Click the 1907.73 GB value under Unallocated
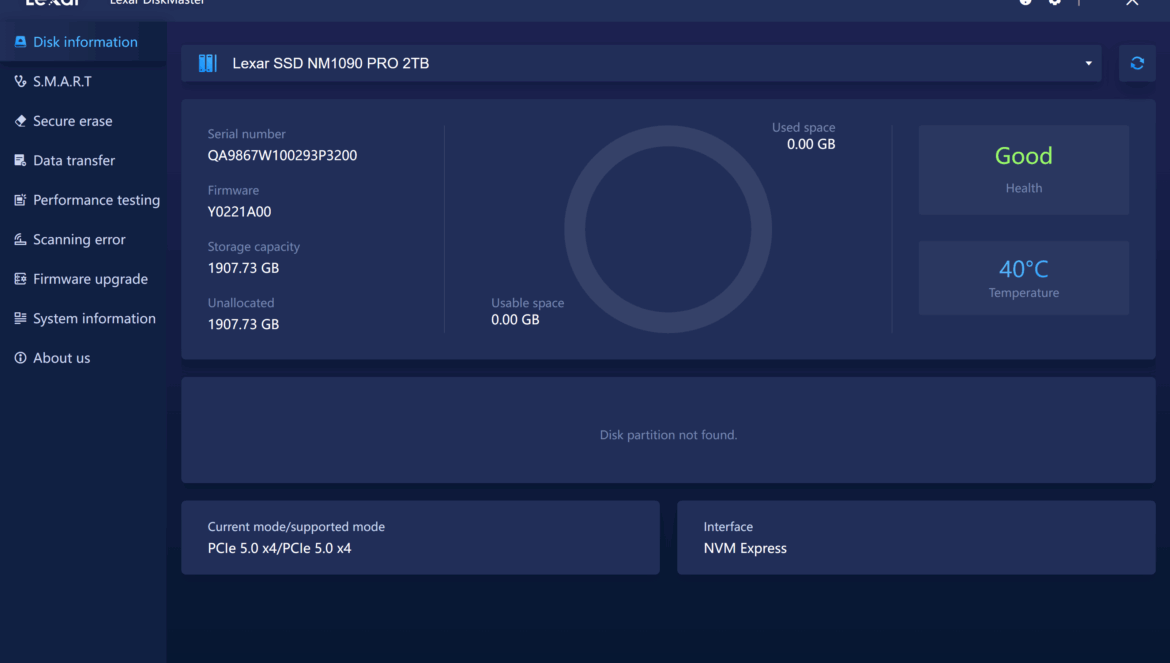Image resolution: width=1170 pixels, height=663 pixels. pos(243,324)
